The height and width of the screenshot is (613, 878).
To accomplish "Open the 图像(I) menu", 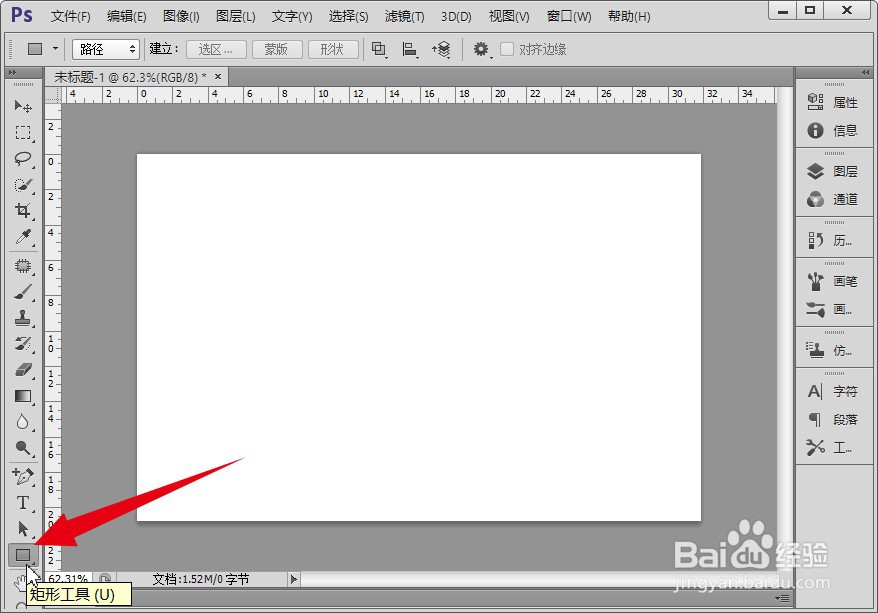I will (x=181, y=16).
